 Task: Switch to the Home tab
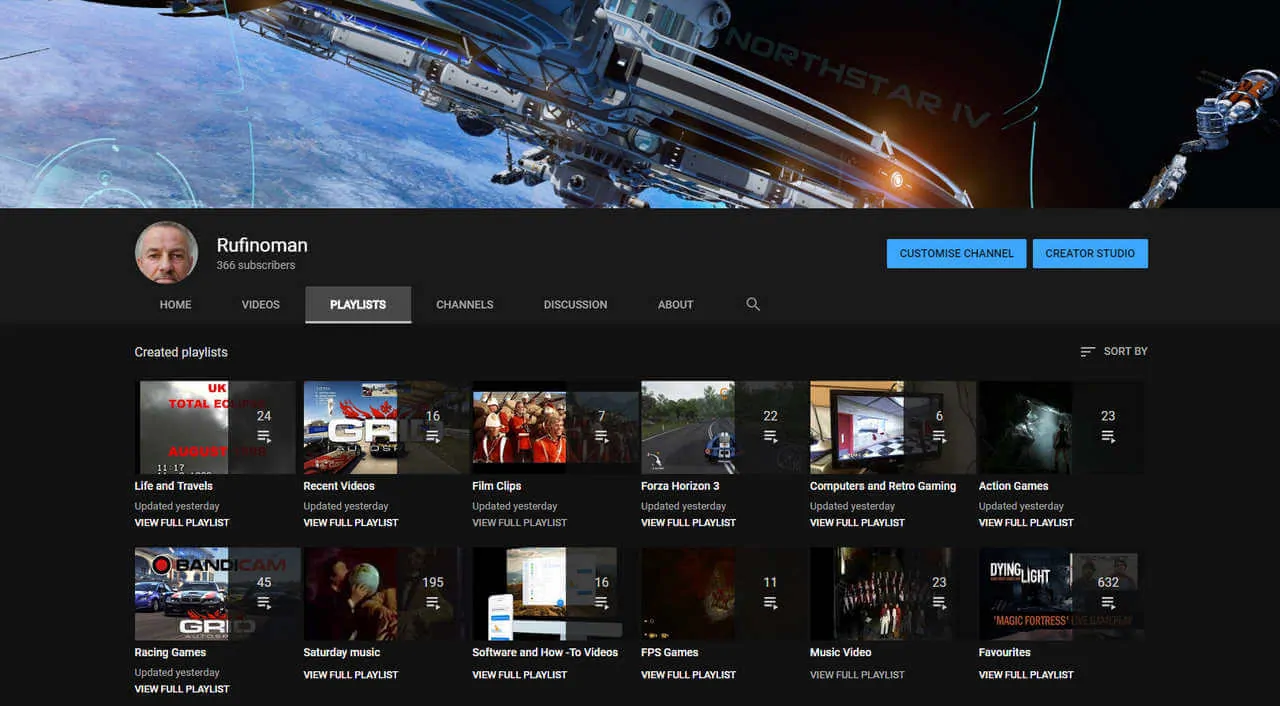tap(175, 305)
